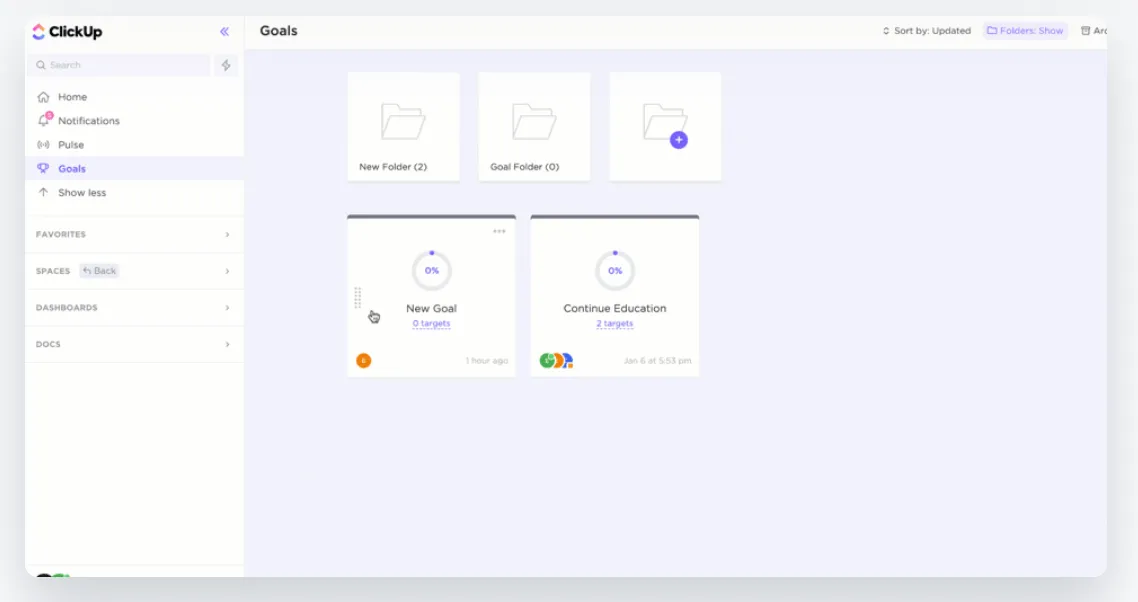The width and height of the screenshot is (1138, 602).
Task: Open the lightning bolt quick actions
Action: click(226, 65)
